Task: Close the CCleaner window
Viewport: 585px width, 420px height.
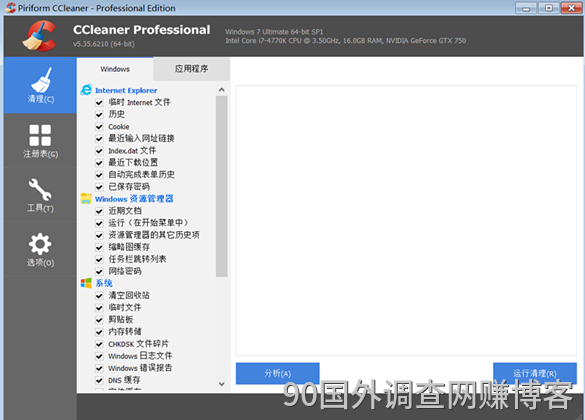Action: (571, 8)
